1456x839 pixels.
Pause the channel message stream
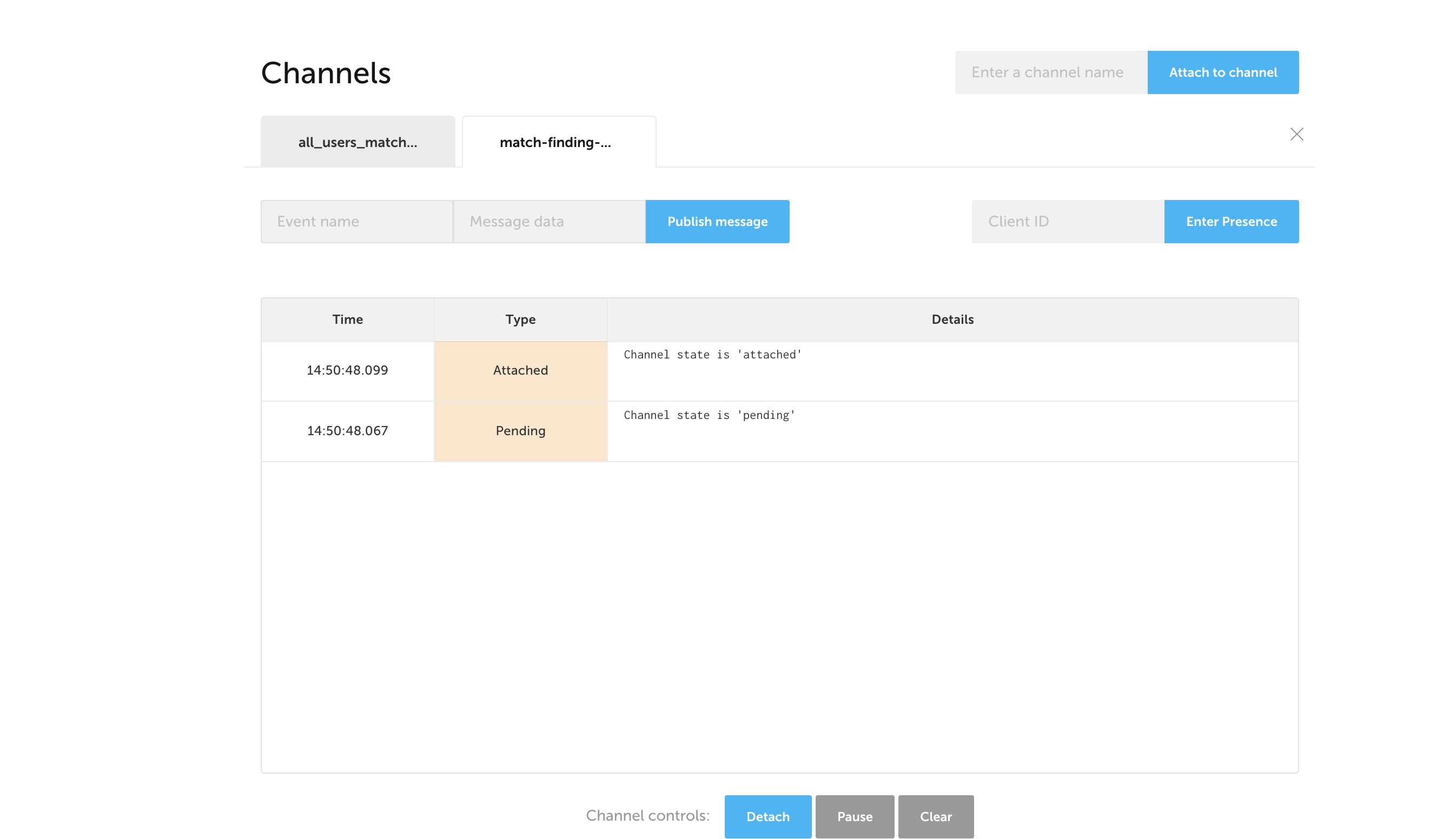point(854,816)
